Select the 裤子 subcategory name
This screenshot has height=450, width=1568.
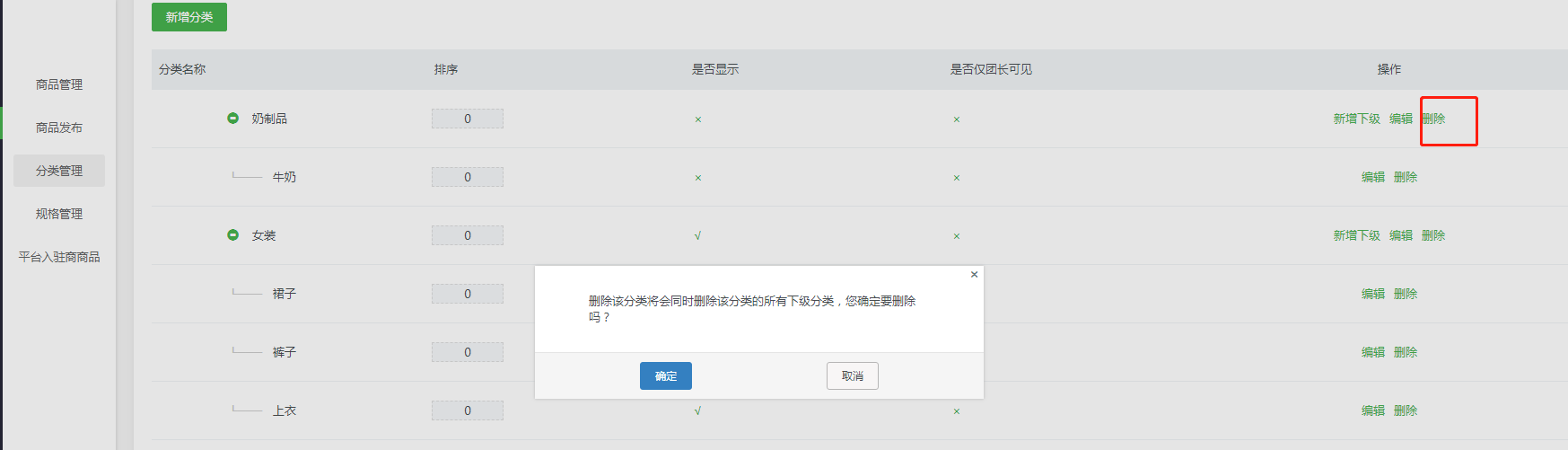[285, 352]
